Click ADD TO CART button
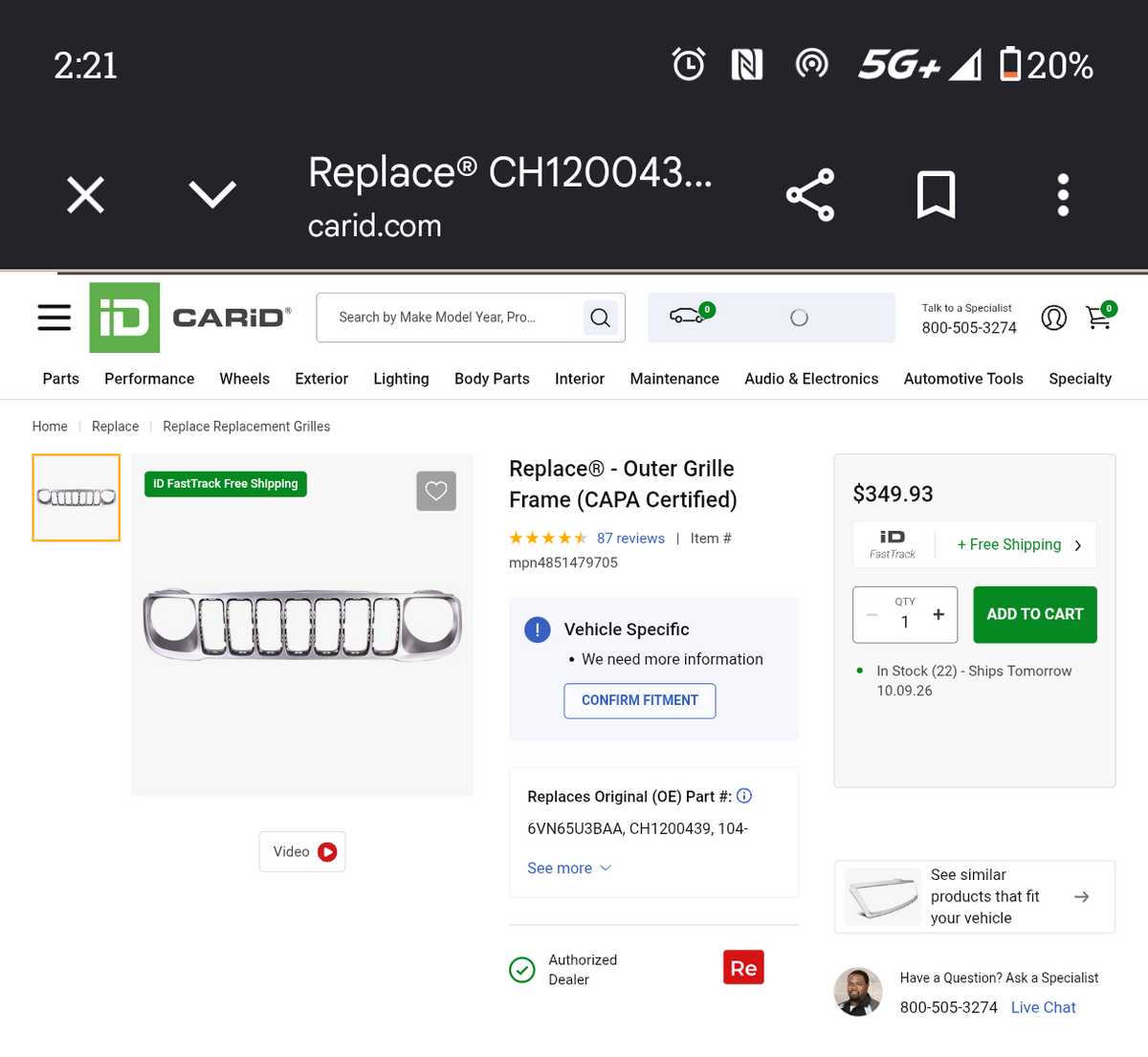The width and height of the screenshot is (1148, 1057). tap(1035, 614)
